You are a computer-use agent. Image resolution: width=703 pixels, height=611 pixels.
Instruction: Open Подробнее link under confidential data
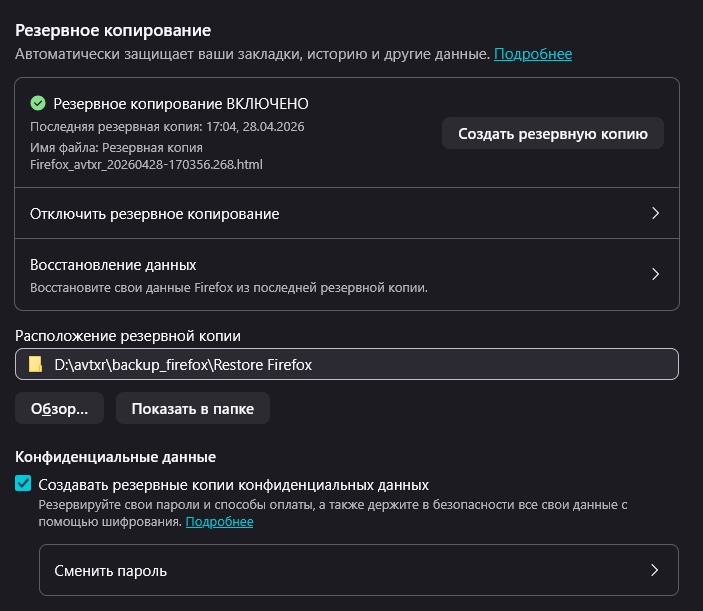pyautogui.click(x=219, y=522)
